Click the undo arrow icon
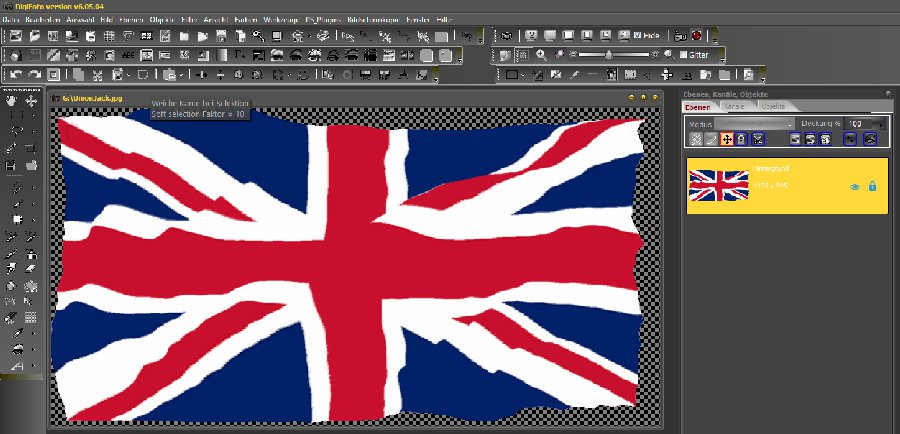The width and height of the screenshot is (900, 434). click(x=15, y=75)
